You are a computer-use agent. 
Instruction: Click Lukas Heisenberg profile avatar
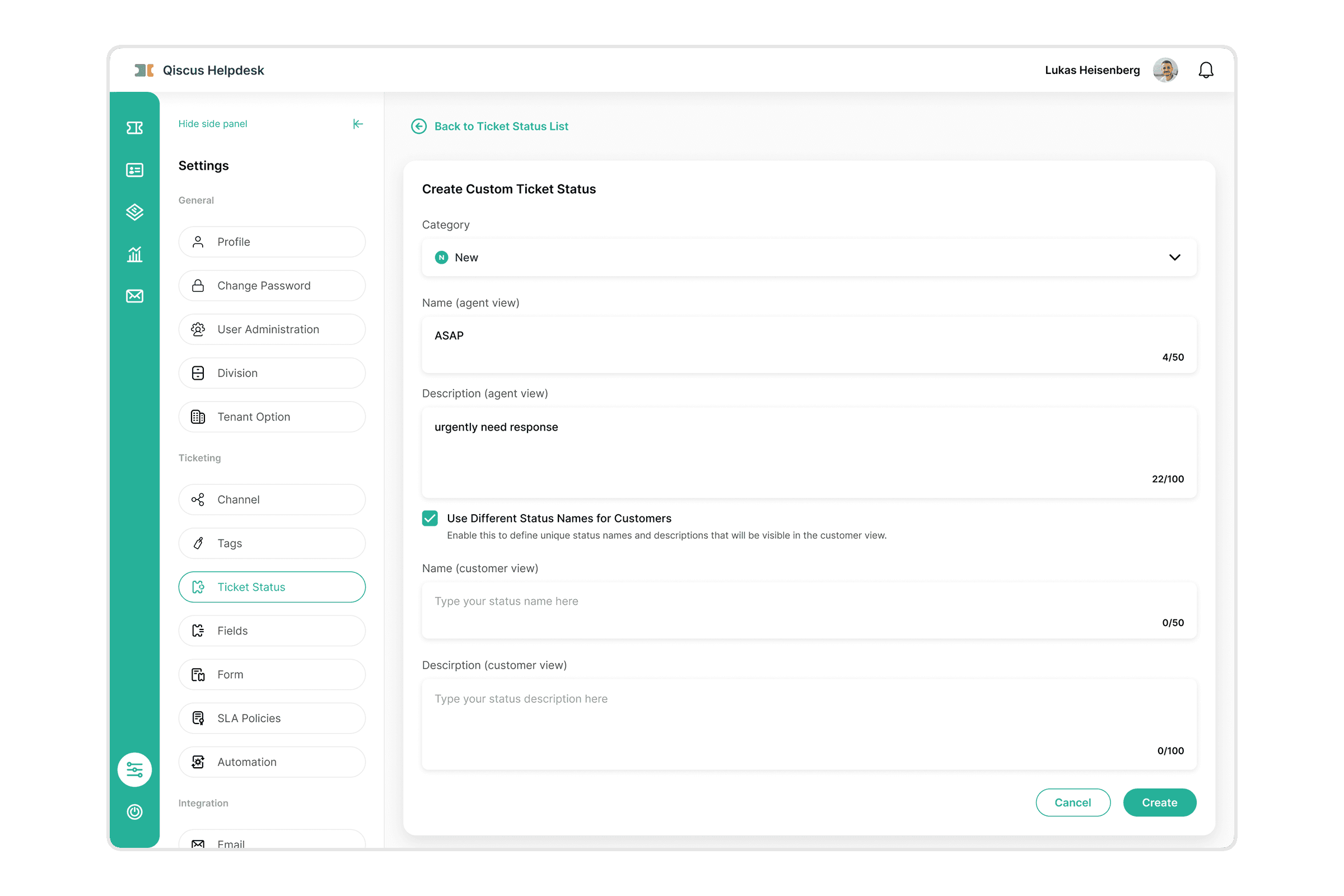pos(1165,71)
